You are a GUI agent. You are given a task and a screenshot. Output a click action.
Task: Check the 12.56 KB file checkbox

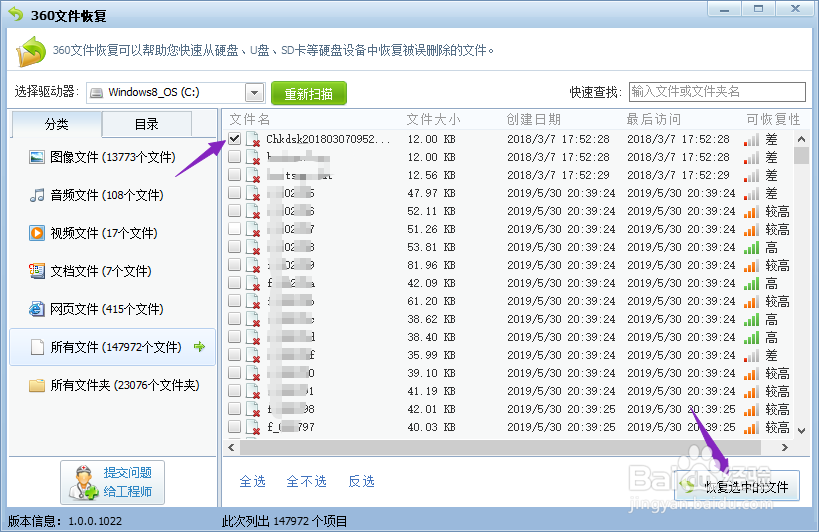pyautogui.click(x=235, y=174)
